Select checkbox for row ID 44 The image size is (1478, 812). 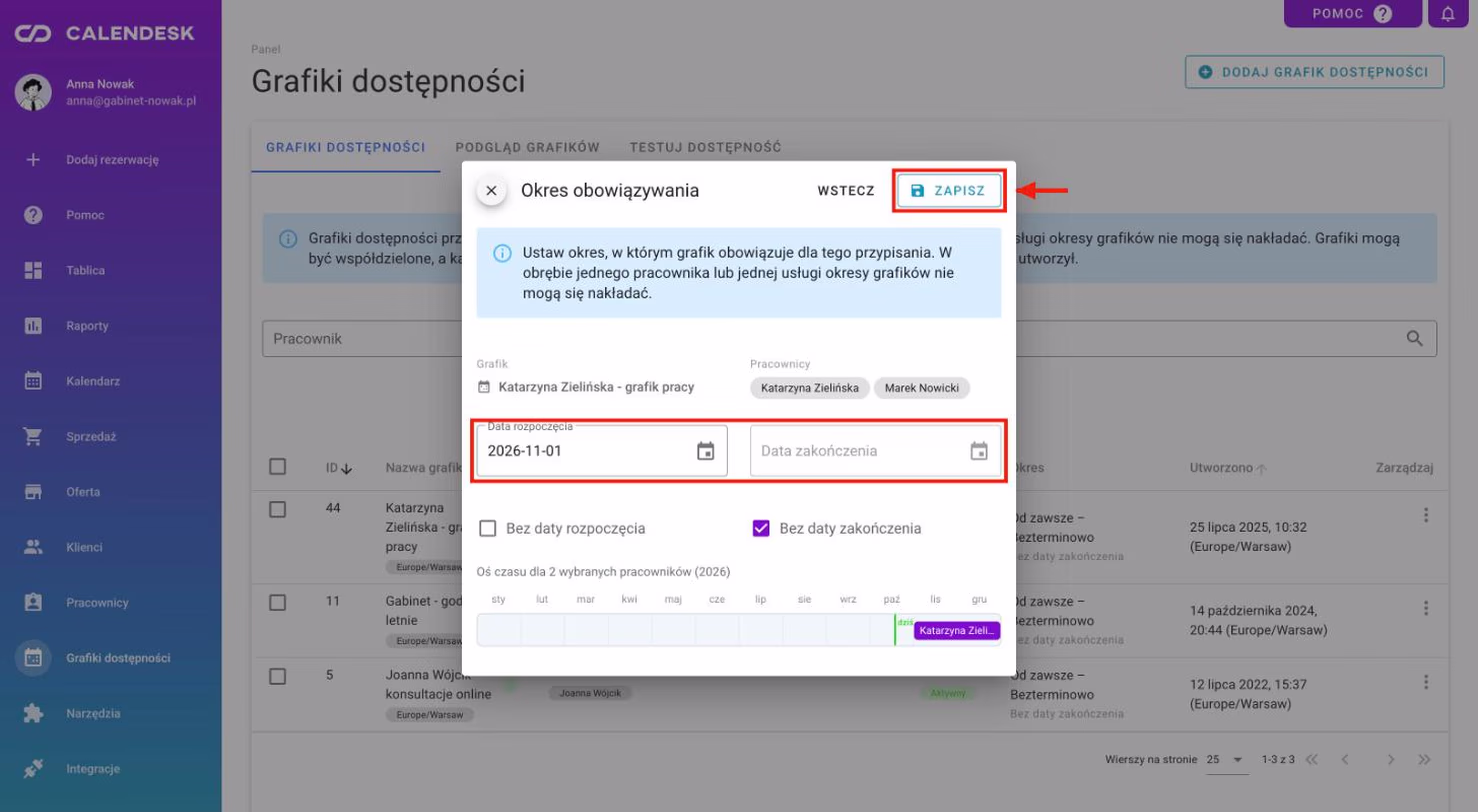click(278, 510)
